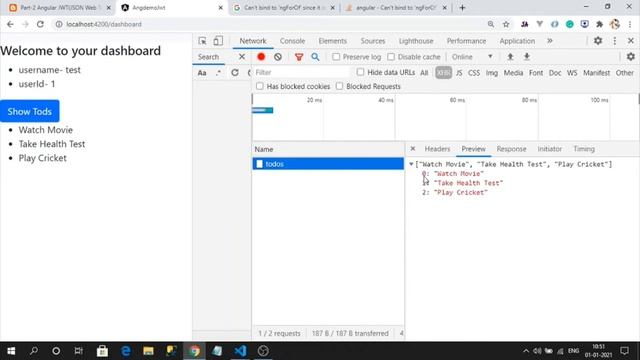
Task: View request Response tab
Action: [511, 149]
